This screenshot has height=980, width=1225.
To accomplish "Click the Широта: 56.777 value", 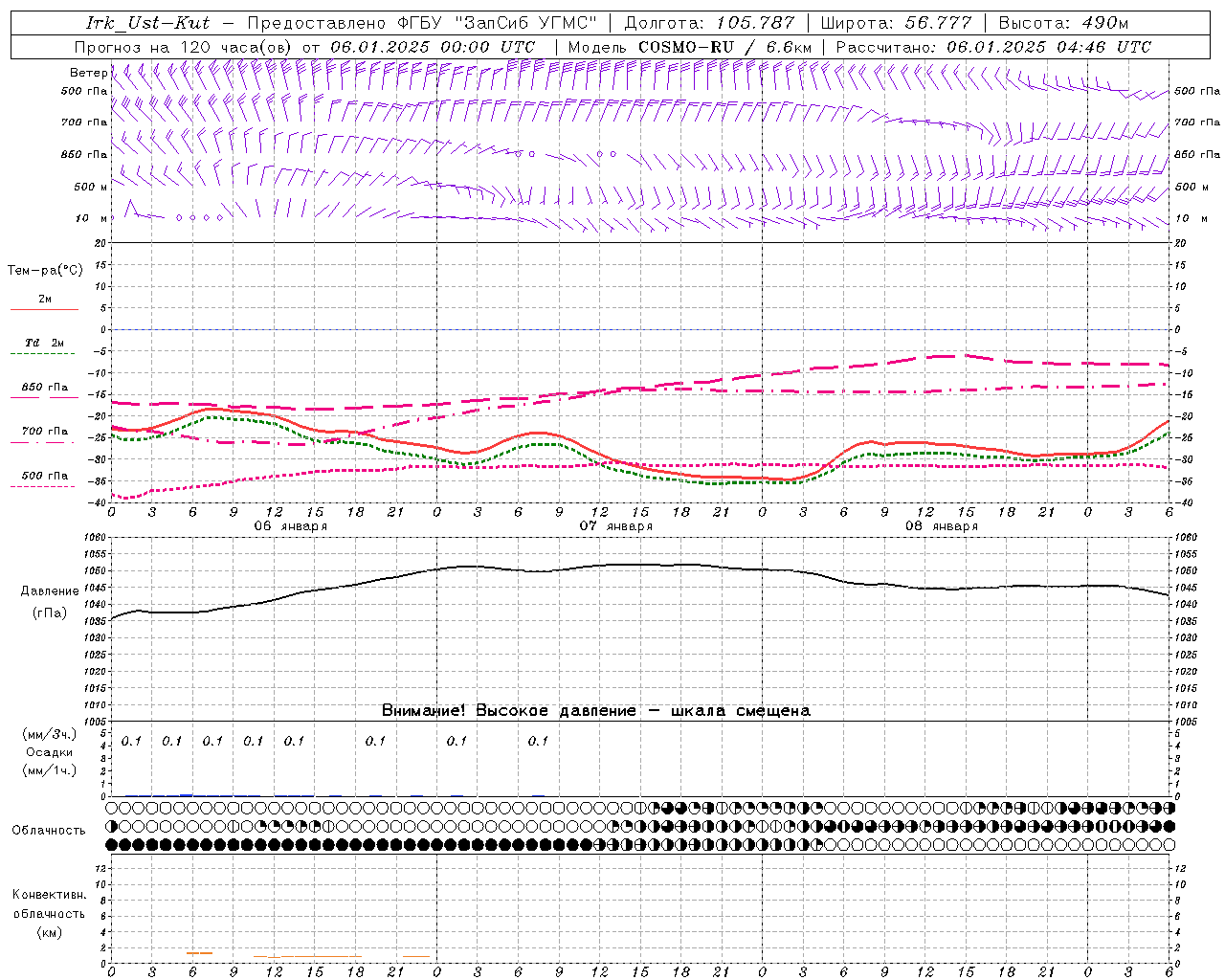I will [x=896, y=23].
